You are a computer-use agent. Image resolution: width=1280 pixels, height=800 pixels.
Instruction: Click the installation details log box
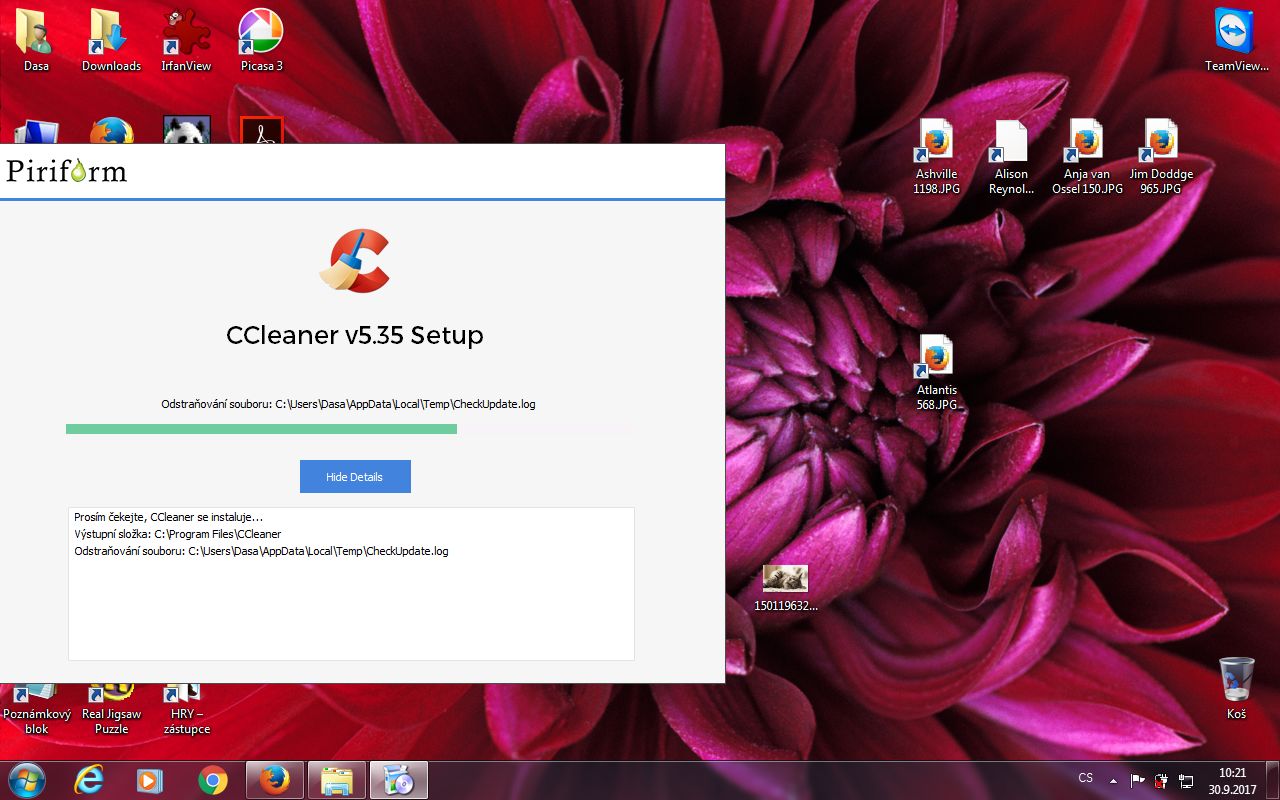click(x=351, y=584)
